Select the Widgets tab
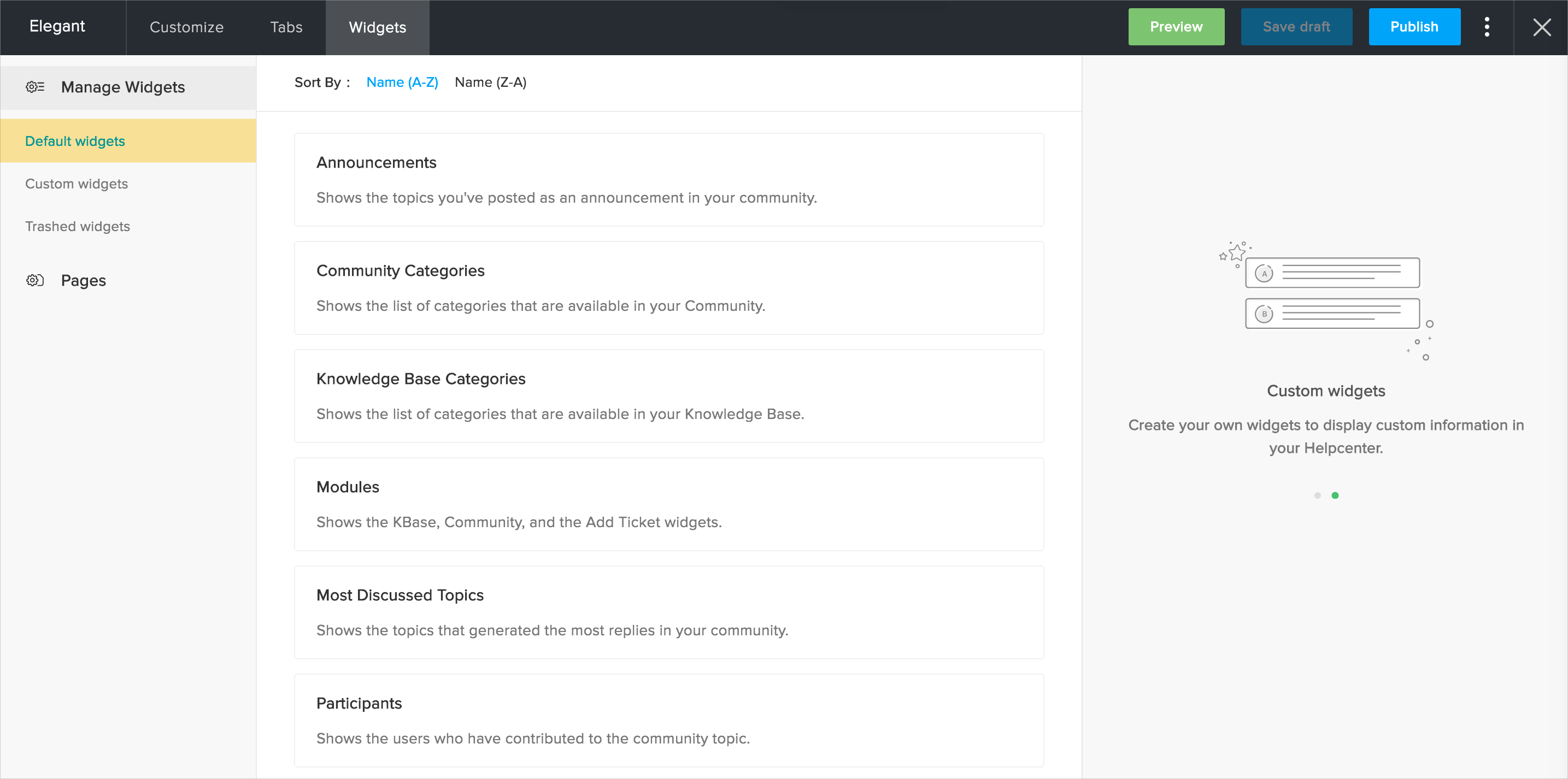This screenshot has width=1568, height=779. [378, 27]
